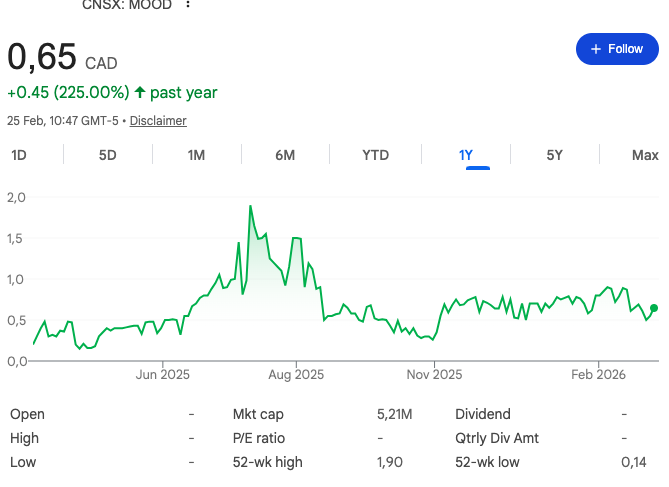Switch to the 1D chart range
669x487 pixels.
coord(19,155)
